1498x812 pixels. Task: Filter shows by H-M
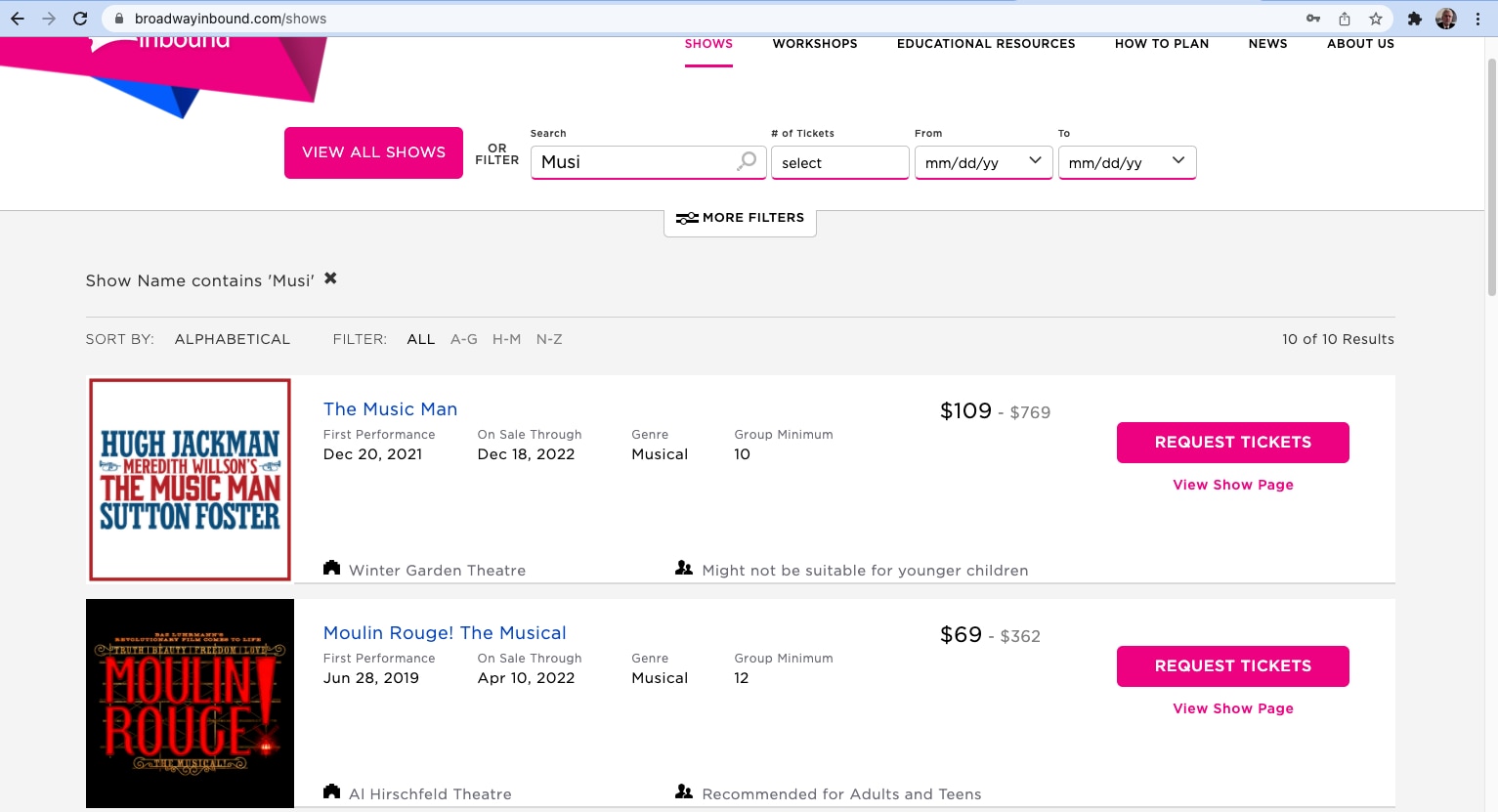[x=506, y=339]
